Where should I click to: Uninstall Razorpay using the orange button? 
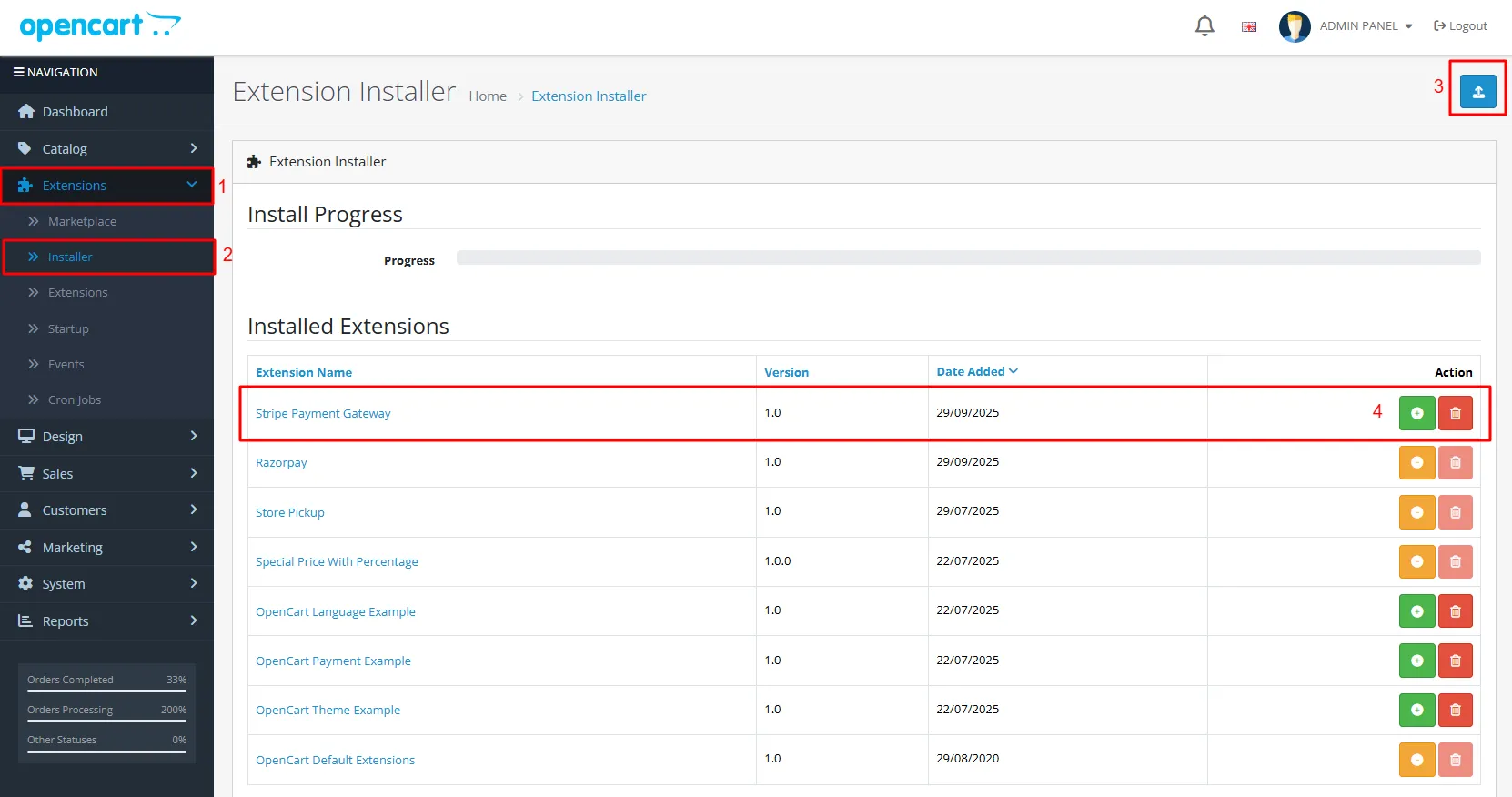tap(1416, 462)
